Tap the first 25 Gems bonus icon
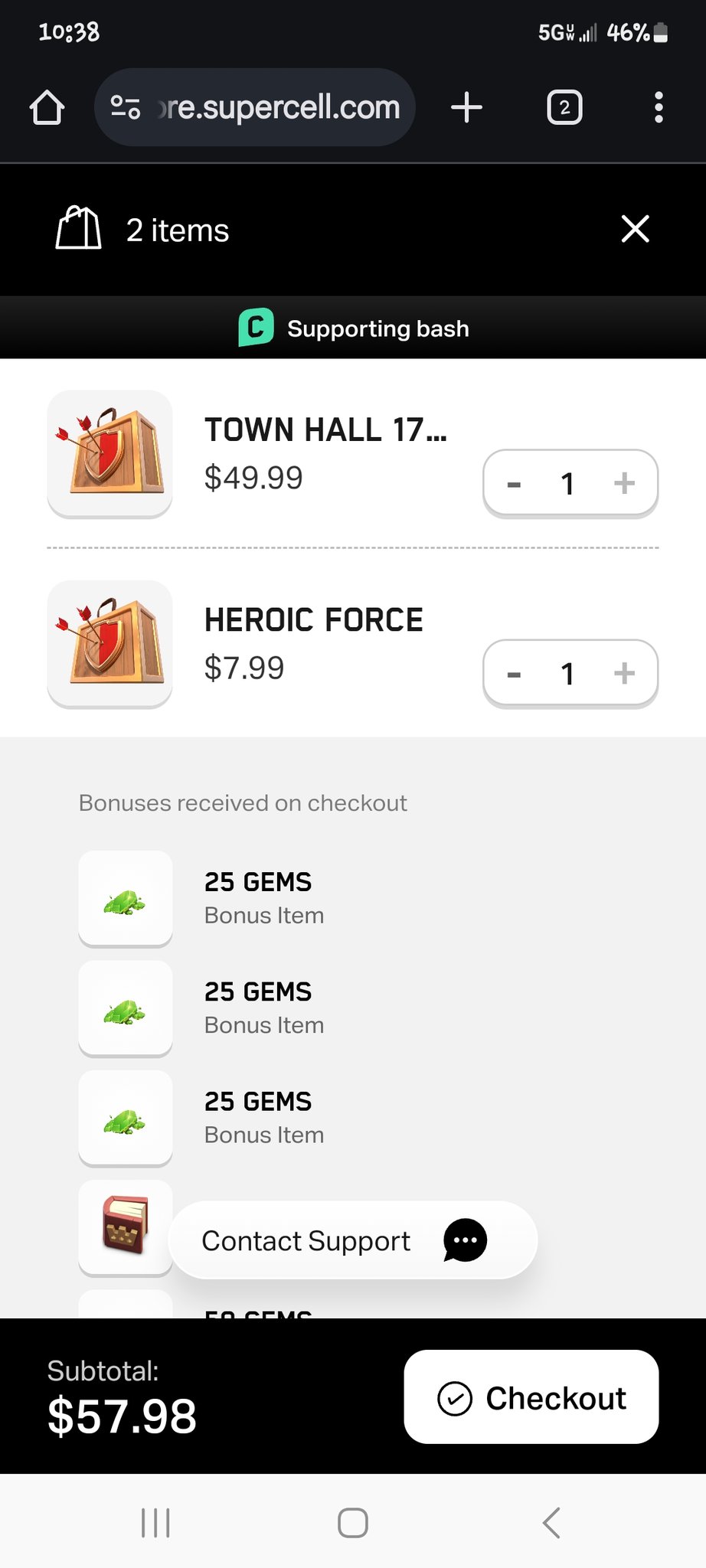Image resolution: width=706 pixels, height=1568 pixels. pyautogui.click(x=125, y=897)
